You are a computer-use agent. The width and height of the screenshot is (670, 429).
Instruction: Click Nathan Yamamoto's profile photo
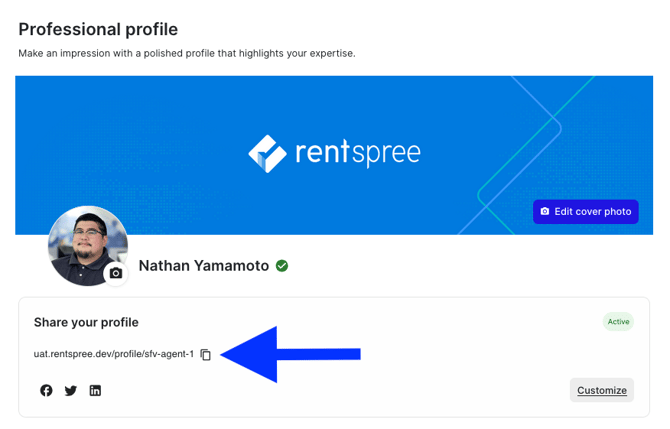(x=88, y=246)
